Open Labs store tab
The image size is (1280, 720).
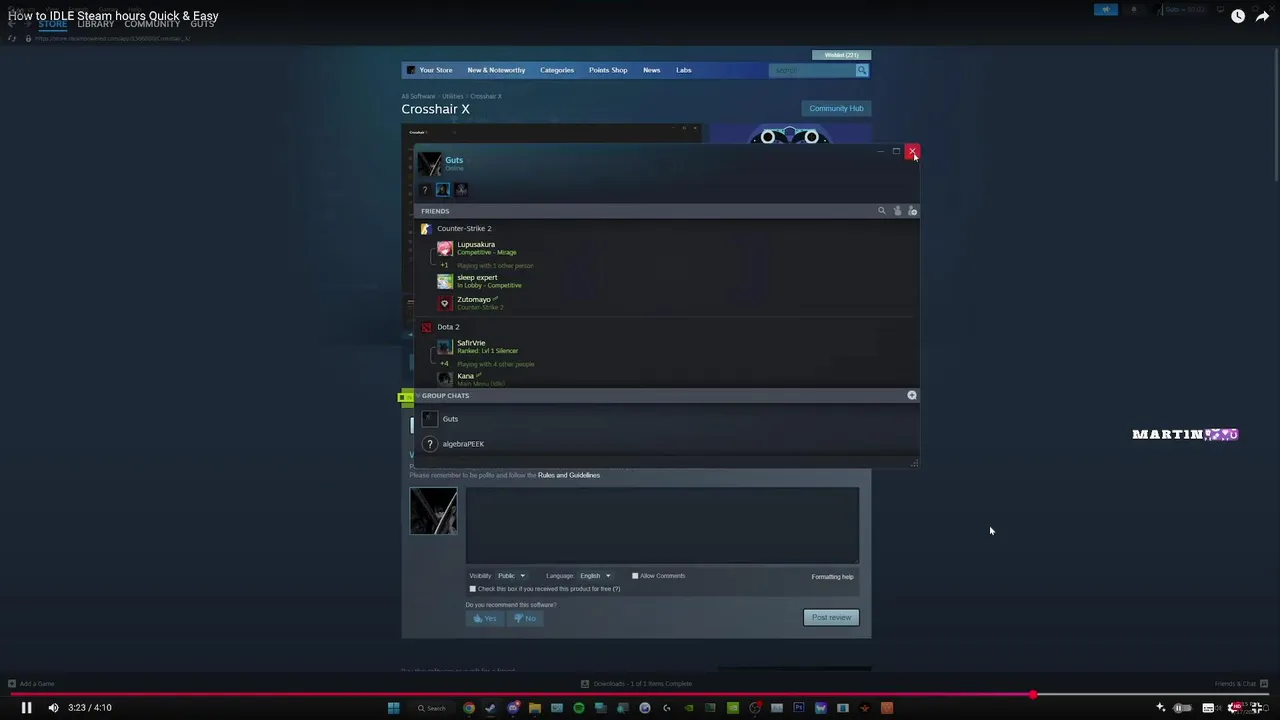[684, 70]
